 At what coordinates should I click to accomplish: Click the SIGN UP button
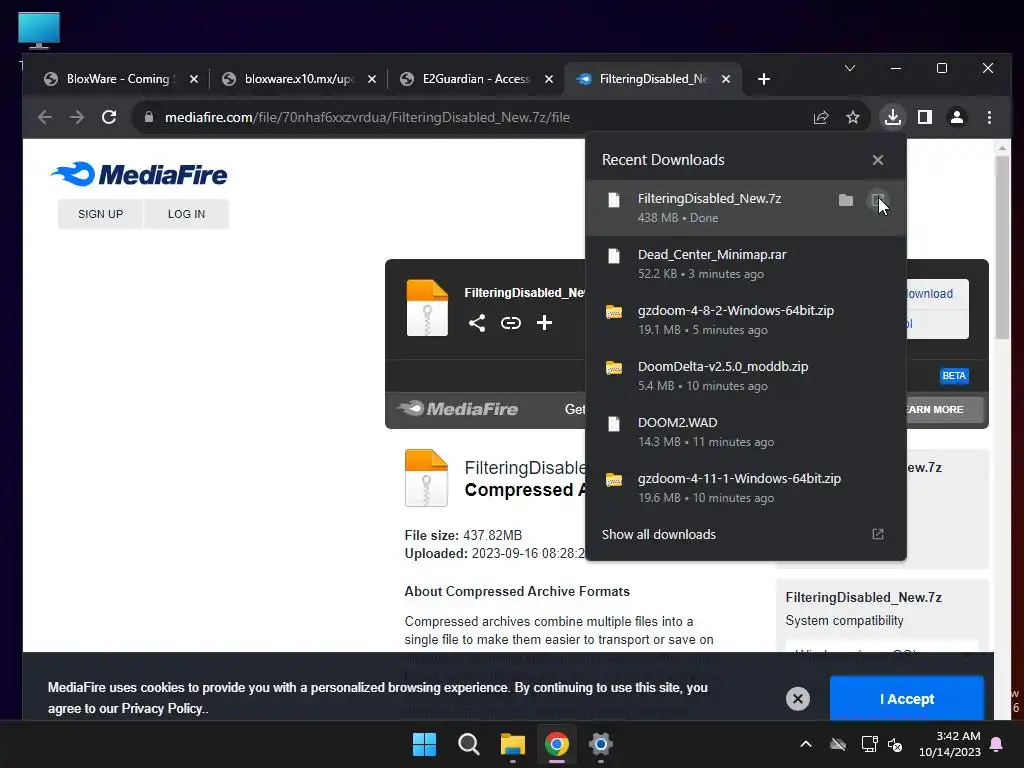[101, 214]
